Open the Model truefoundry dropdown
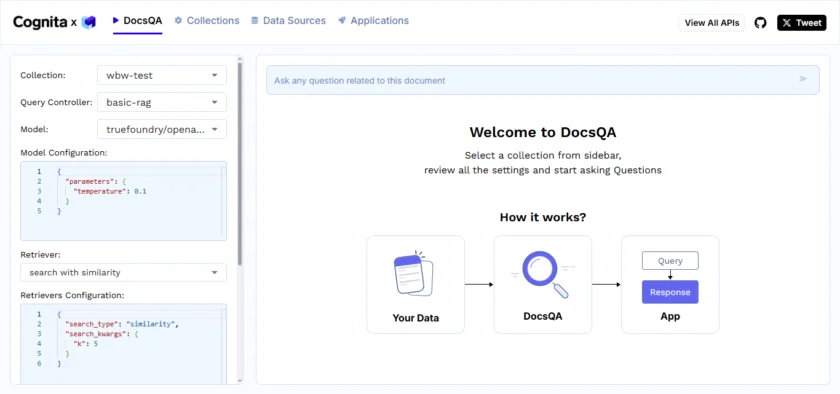This screenshot has height=394, width=840. coord(162,129)
